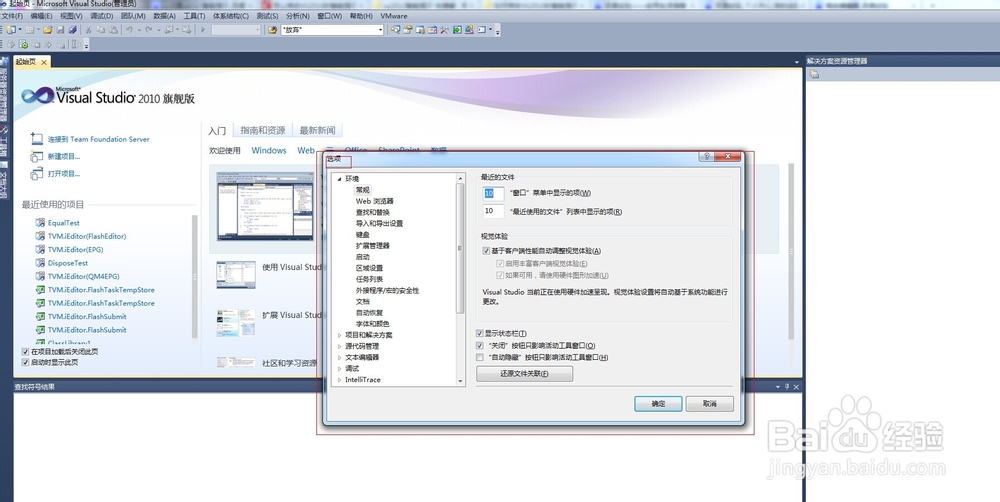
Task: Click the Redo toolbar icon
Action: [x=149, y=29]
